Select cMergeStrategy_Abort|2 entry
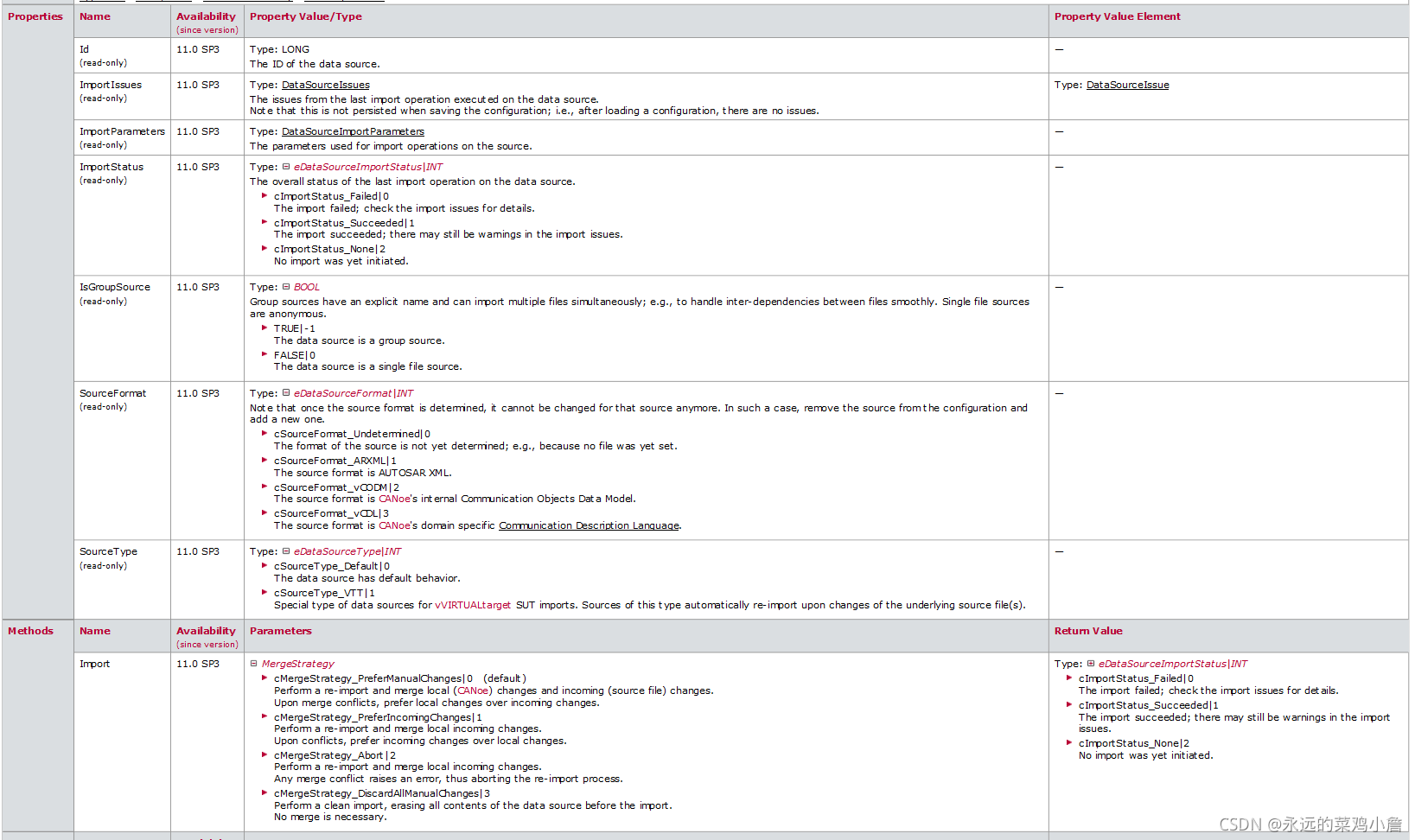This screenshot has height=840, width=1415. pos(335,755)
